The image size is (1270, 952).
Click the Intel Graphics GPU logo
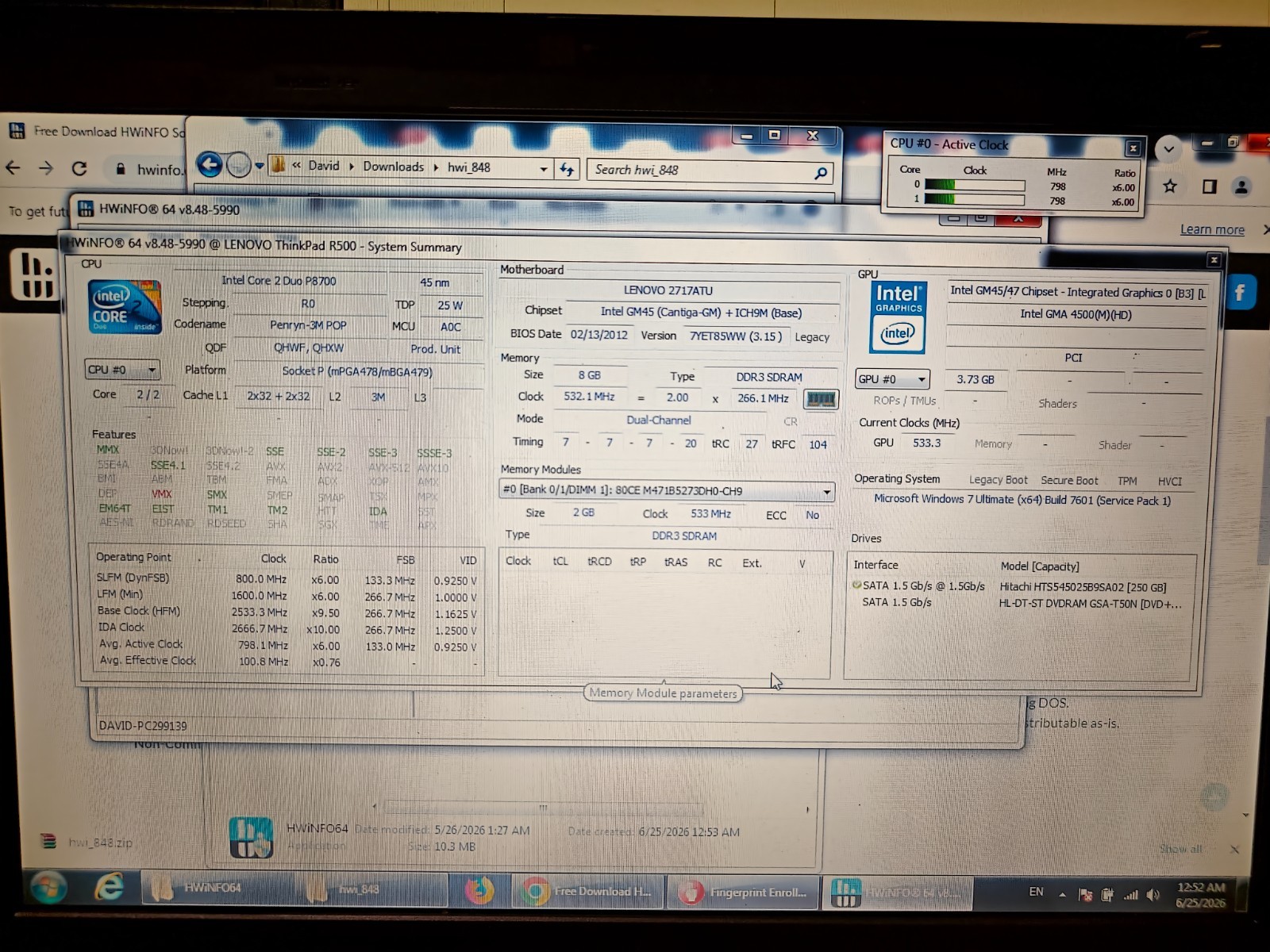(x=898, y=317)
